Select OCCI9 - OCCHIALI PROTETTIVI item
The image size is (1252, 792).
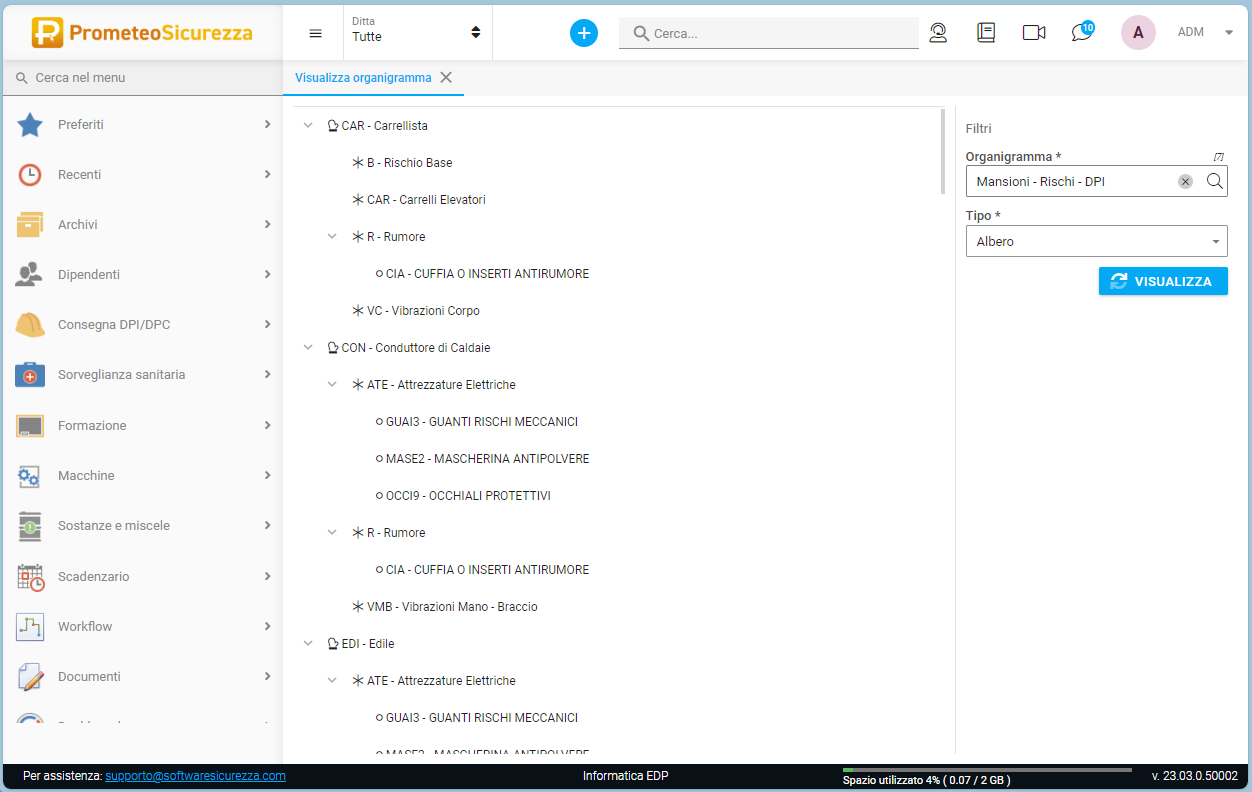463,496
